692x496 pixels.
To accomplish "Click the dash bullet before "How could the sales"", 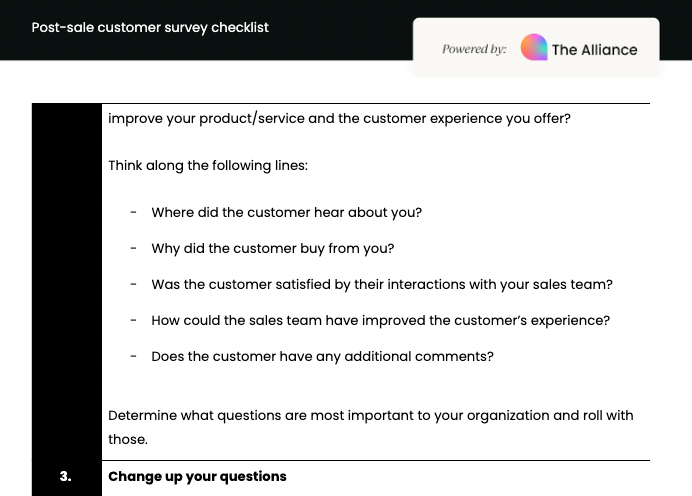I will [x=133, y=320].
